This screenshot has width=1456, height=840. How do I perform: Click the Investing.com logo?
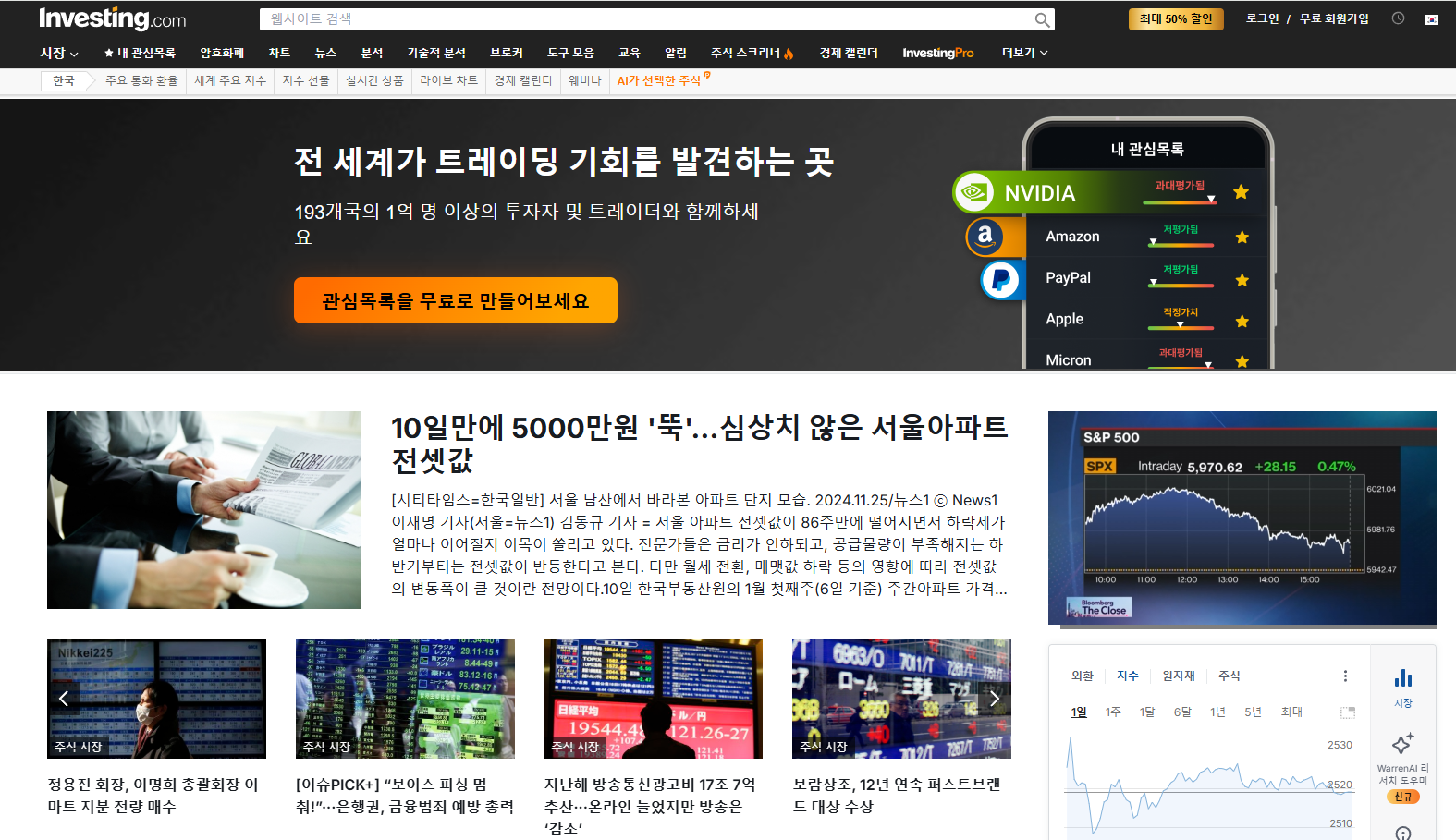112,18
